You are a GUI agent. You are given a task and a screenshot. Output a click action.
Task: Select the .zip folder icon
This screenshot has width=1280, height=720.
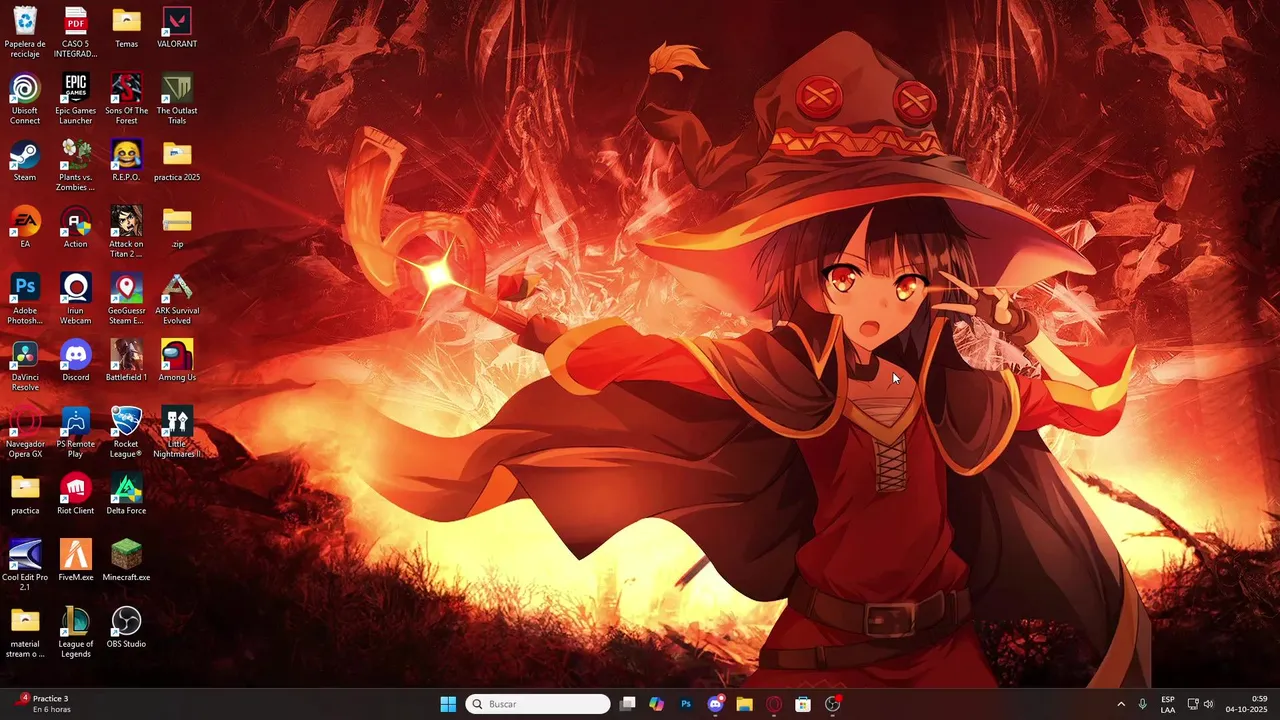177,226
